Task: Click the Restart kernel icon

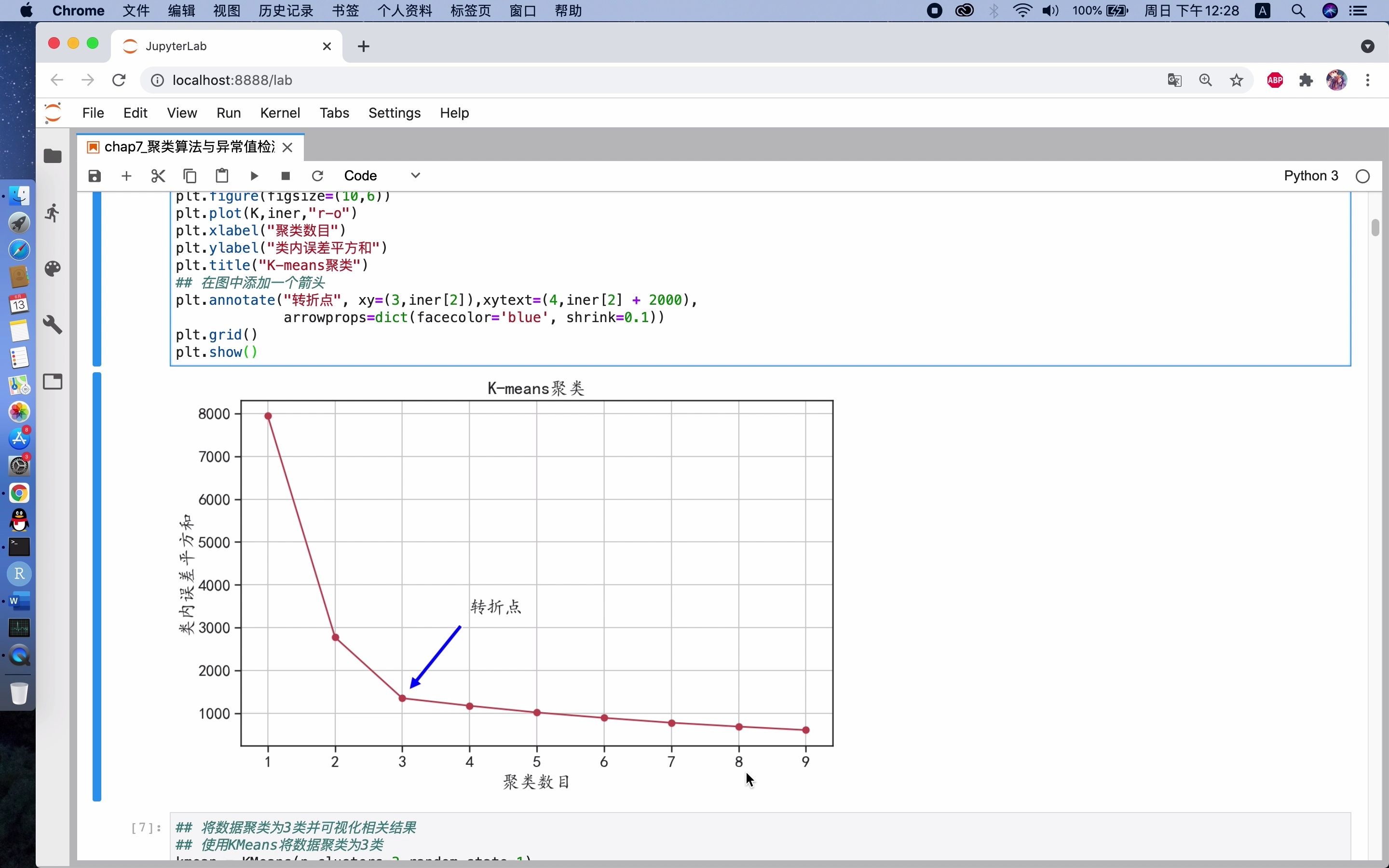Action: (x=317, y=176)
